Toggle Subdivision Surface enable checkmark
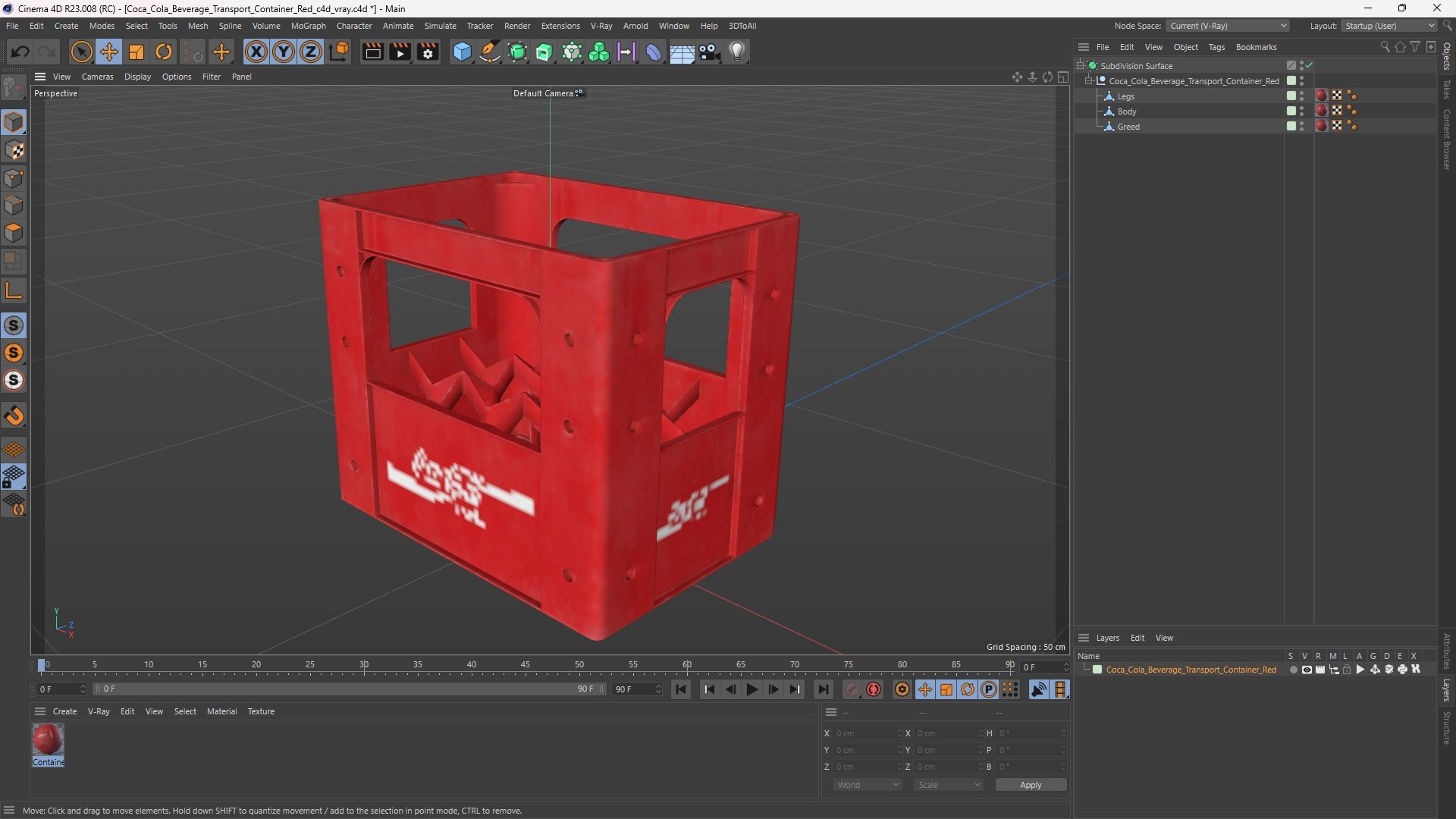 tap(1310, 66)
